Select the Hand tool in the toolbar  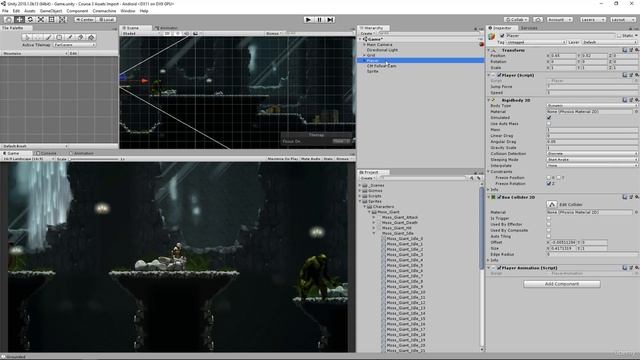pyautogui.click(x=9, y=20)
